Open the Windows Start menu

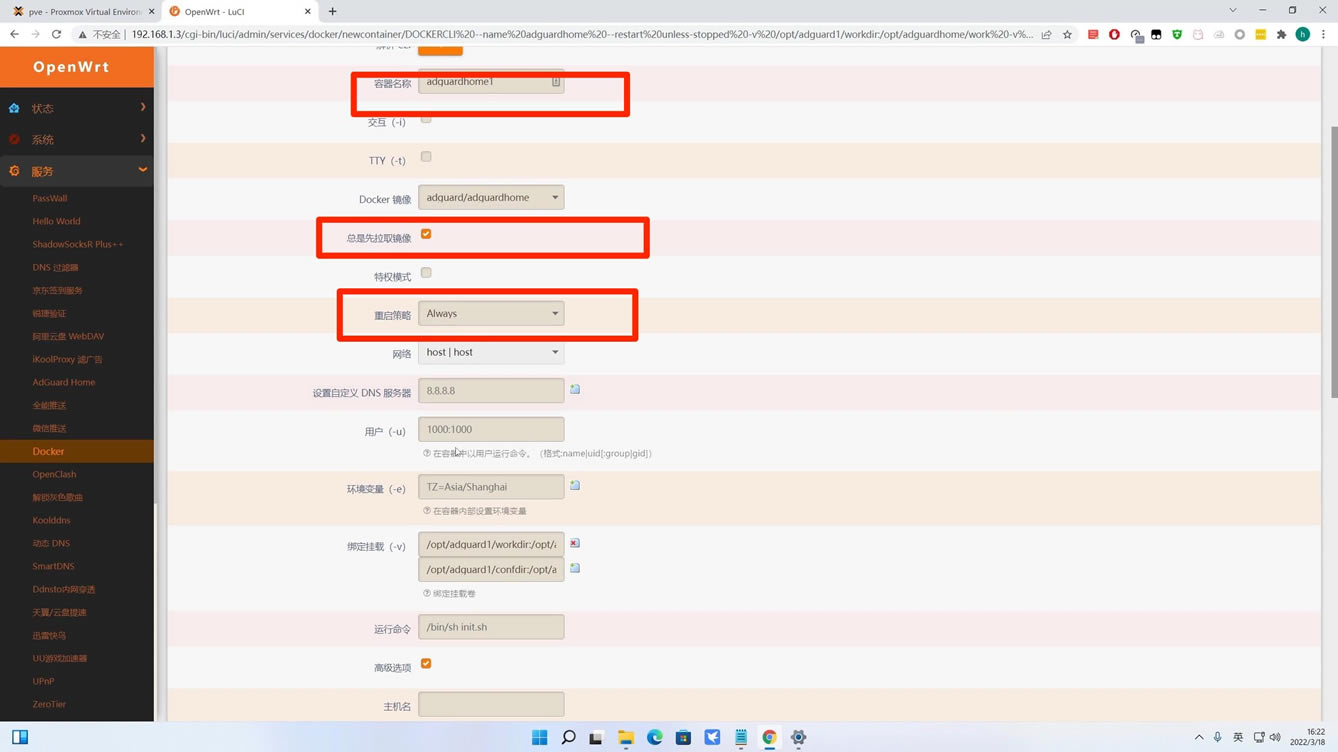click(x=539, y=737)
